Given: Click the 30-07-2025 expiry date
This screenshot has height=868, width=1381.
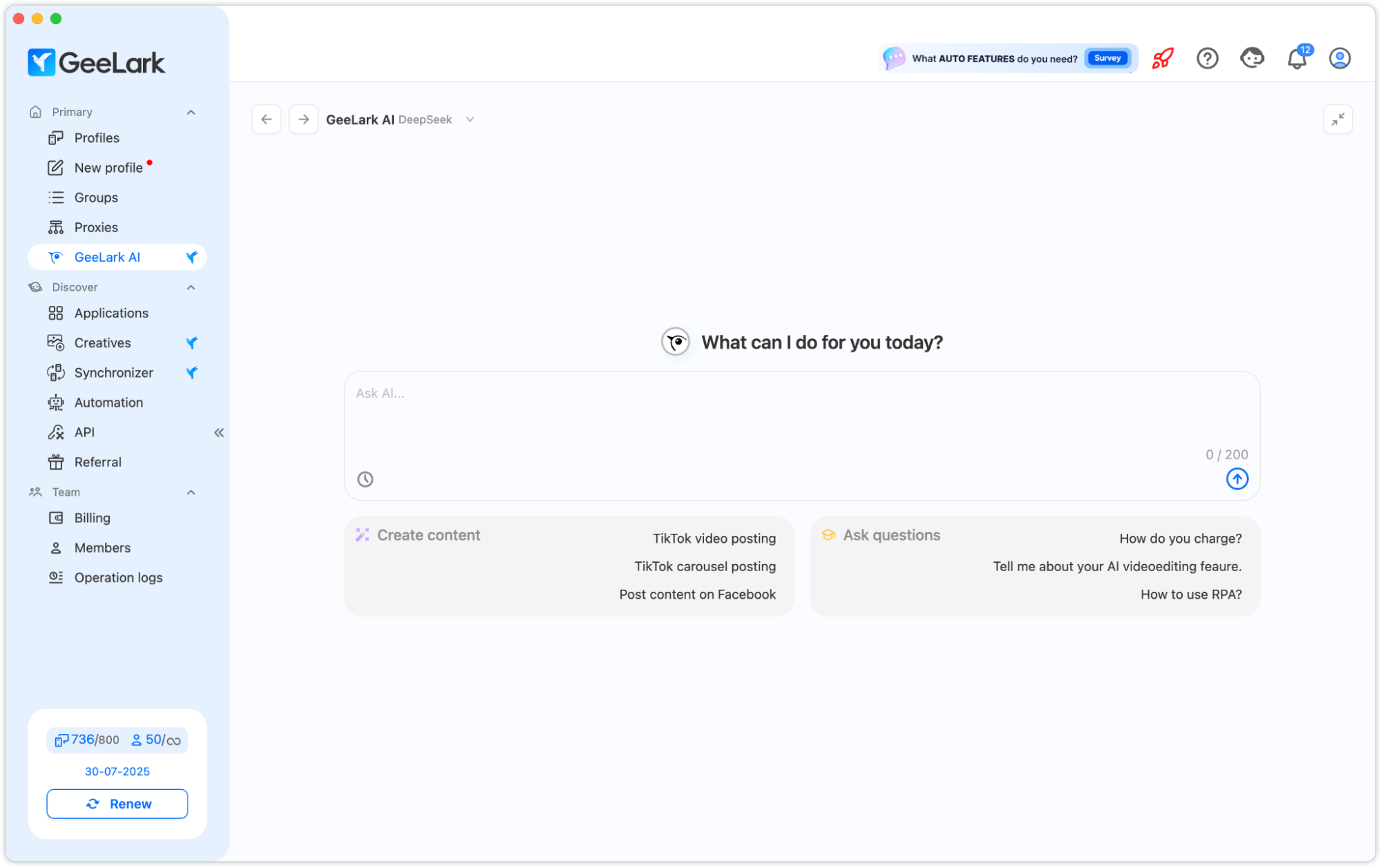Looking at the screenshot, I should coord(117,771).
